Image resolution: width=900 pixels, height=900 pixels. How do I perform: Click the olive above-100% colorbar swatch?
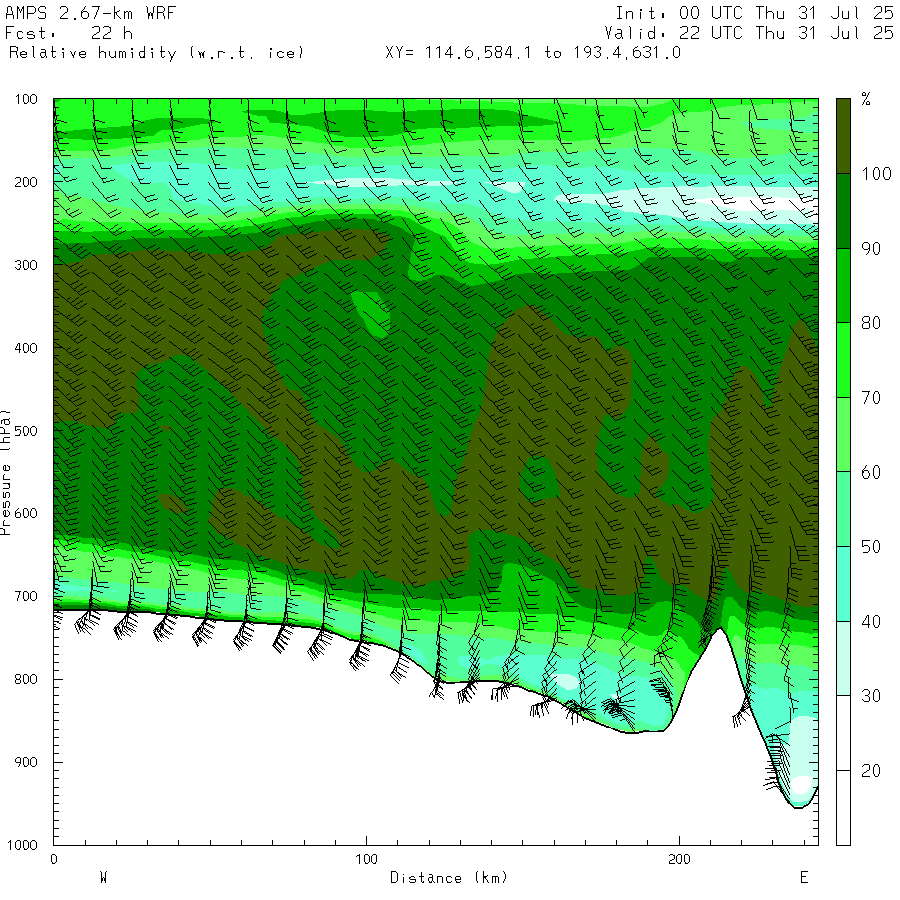pyautogui.click(x=843, y=136)
